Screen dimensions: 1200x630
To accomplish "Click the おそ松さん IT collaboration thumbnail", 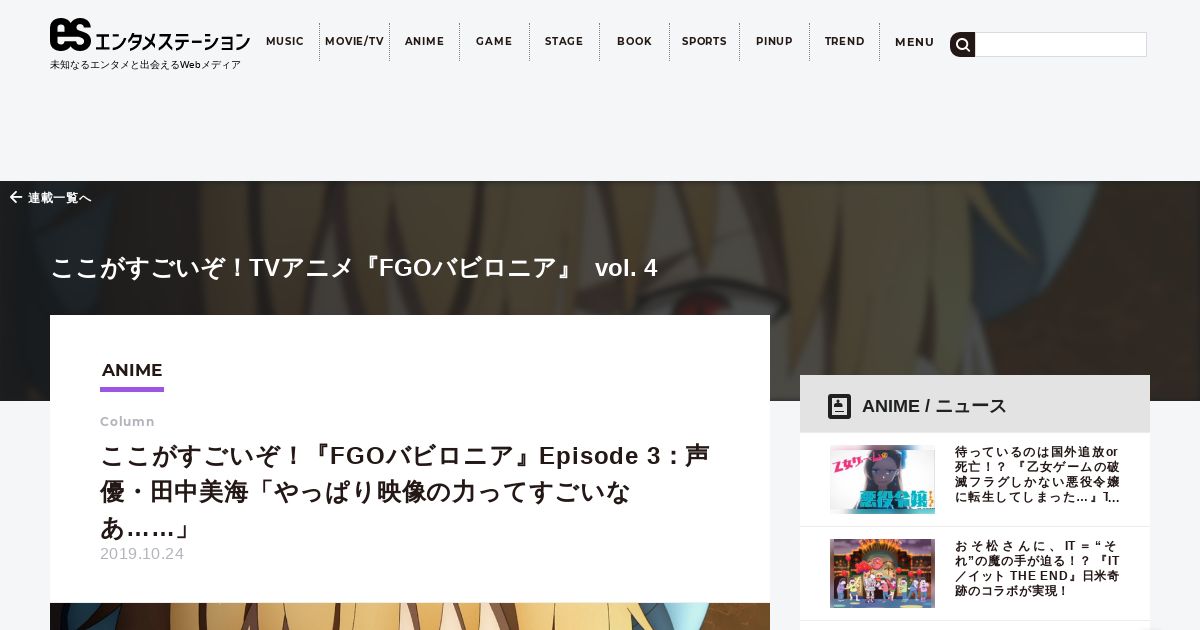I will coord(882,573).
